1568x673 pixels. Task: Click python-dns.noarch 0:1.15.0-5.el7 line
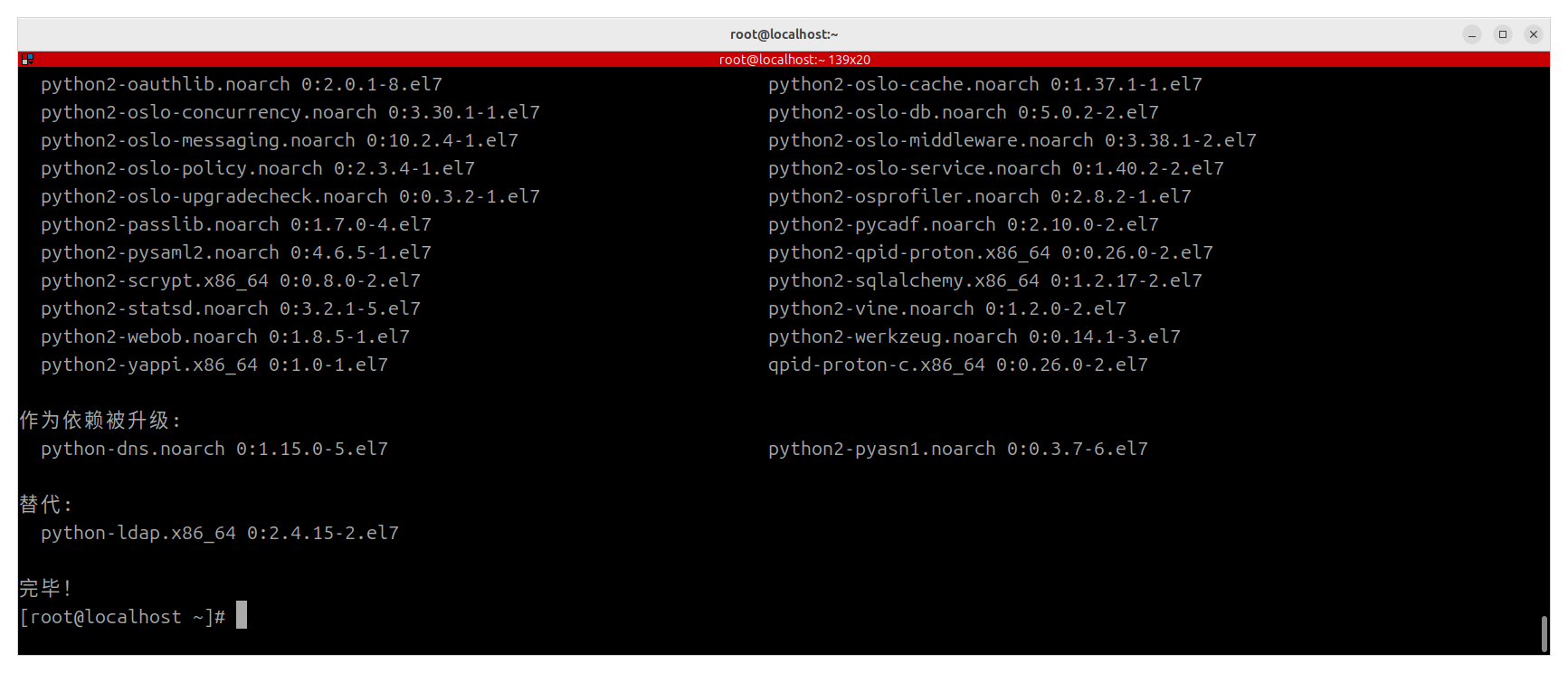[x=214, y=449]
